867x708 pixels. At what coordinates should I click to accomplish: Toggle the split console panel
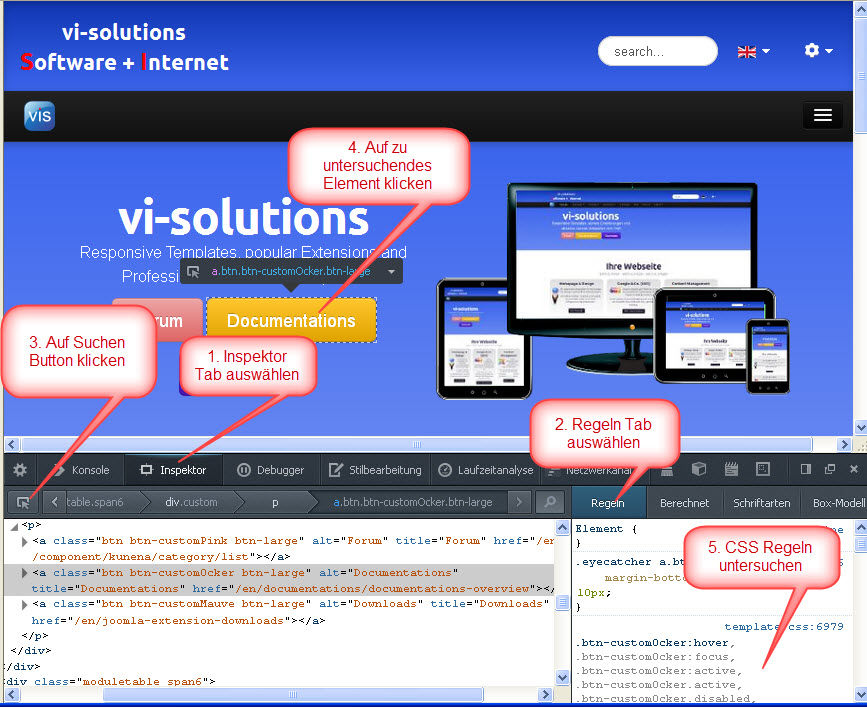point(807,469)
